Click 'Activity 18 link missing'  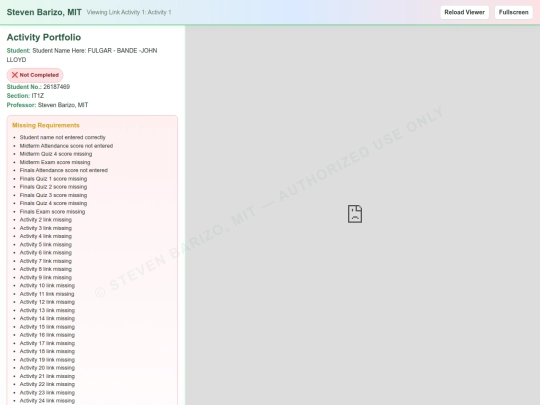47,352
